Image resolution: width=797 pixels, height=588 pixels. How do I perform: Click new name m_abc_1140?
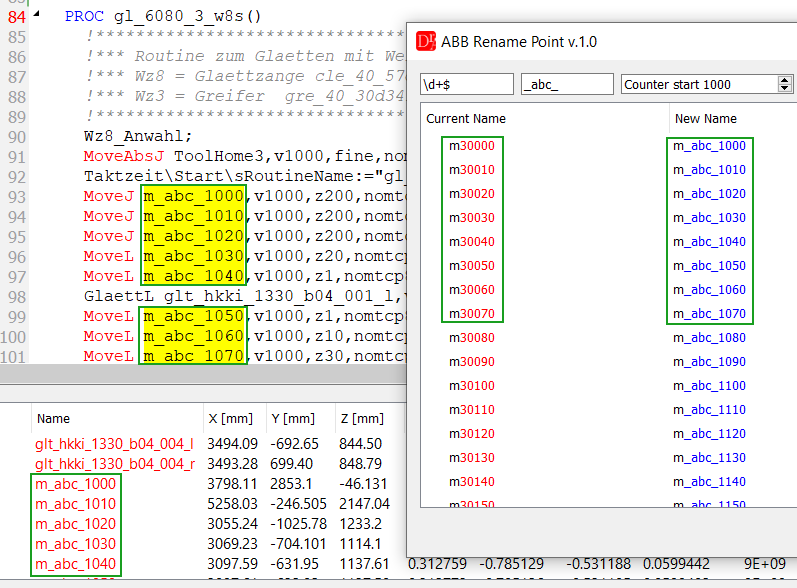coord(709,481)
